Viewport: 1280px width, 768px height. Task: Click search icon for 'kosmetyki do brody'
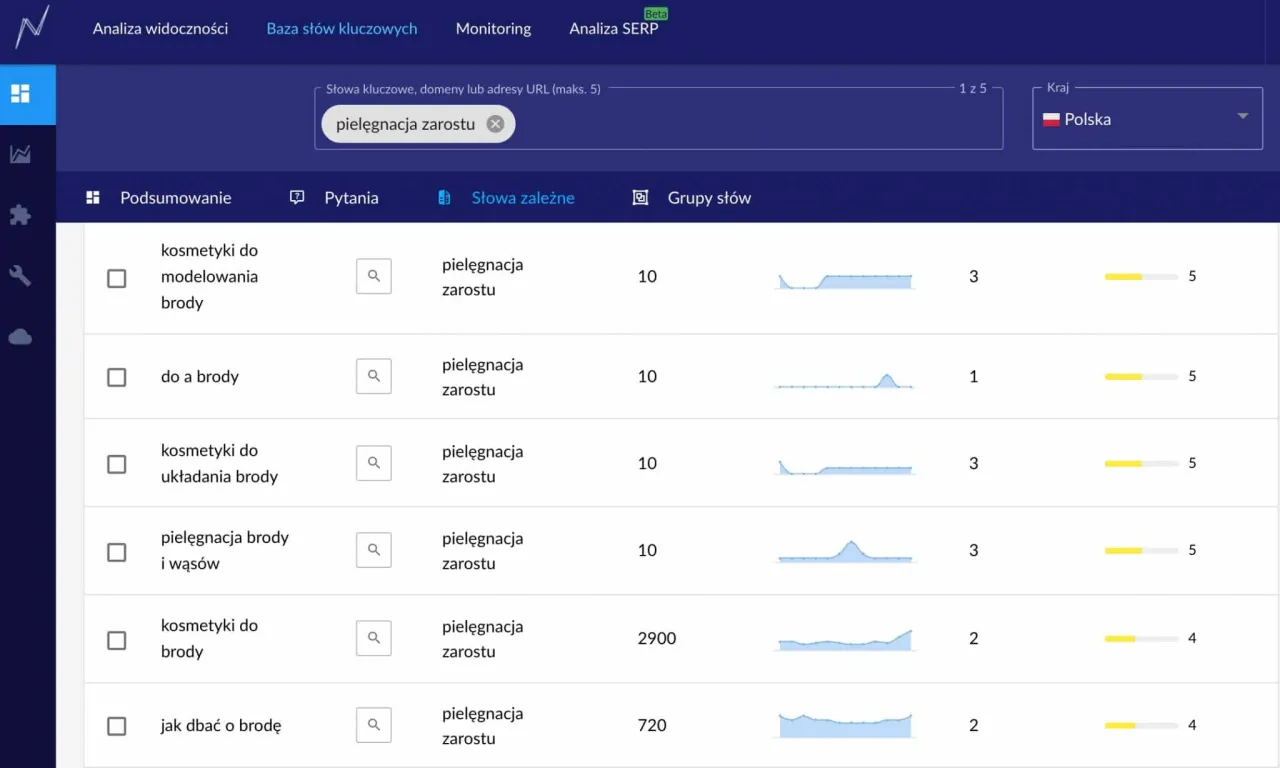coord(373,638)
